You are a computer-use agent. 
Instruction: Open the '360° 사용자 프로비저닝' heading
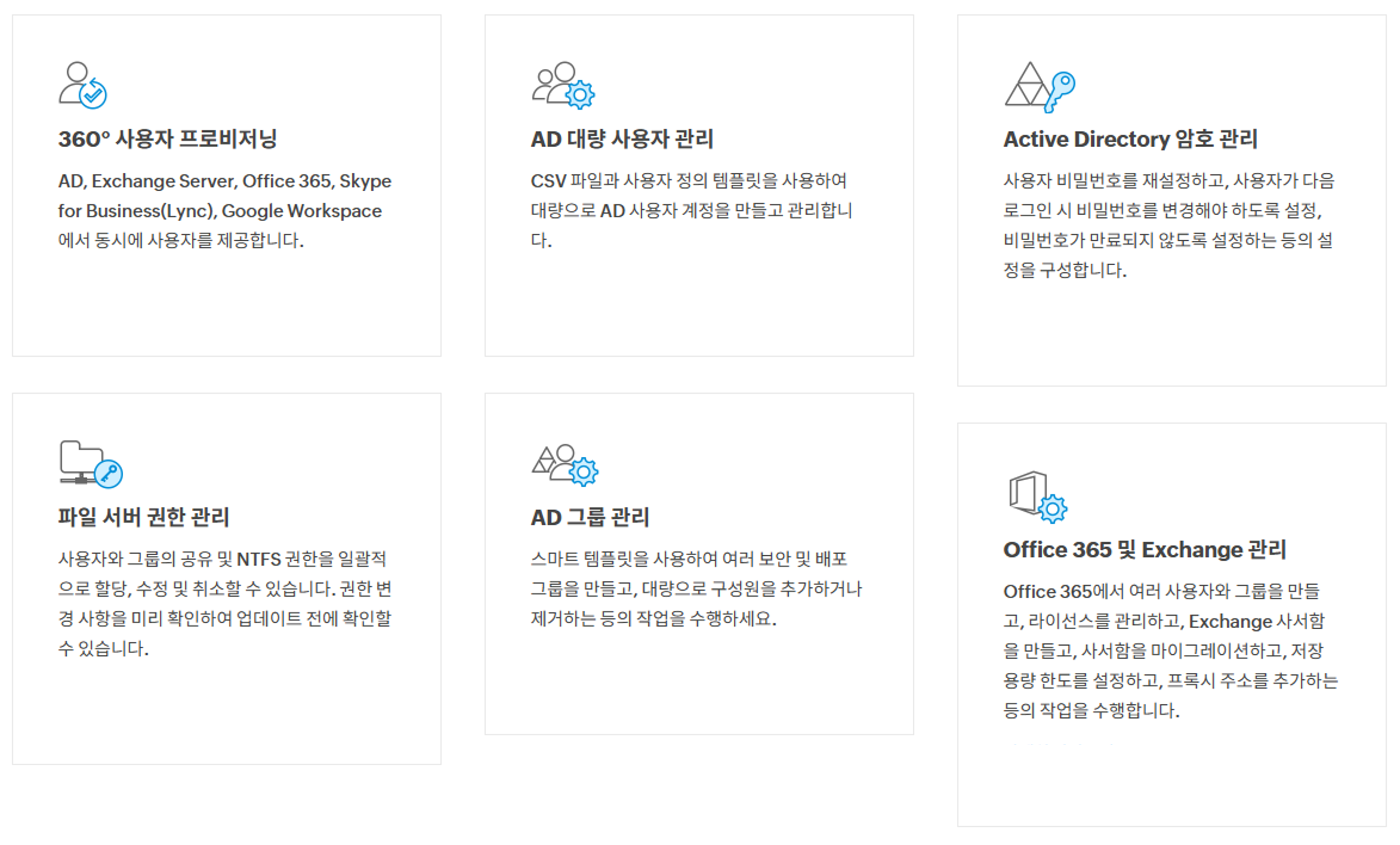(x=167, y=139)
